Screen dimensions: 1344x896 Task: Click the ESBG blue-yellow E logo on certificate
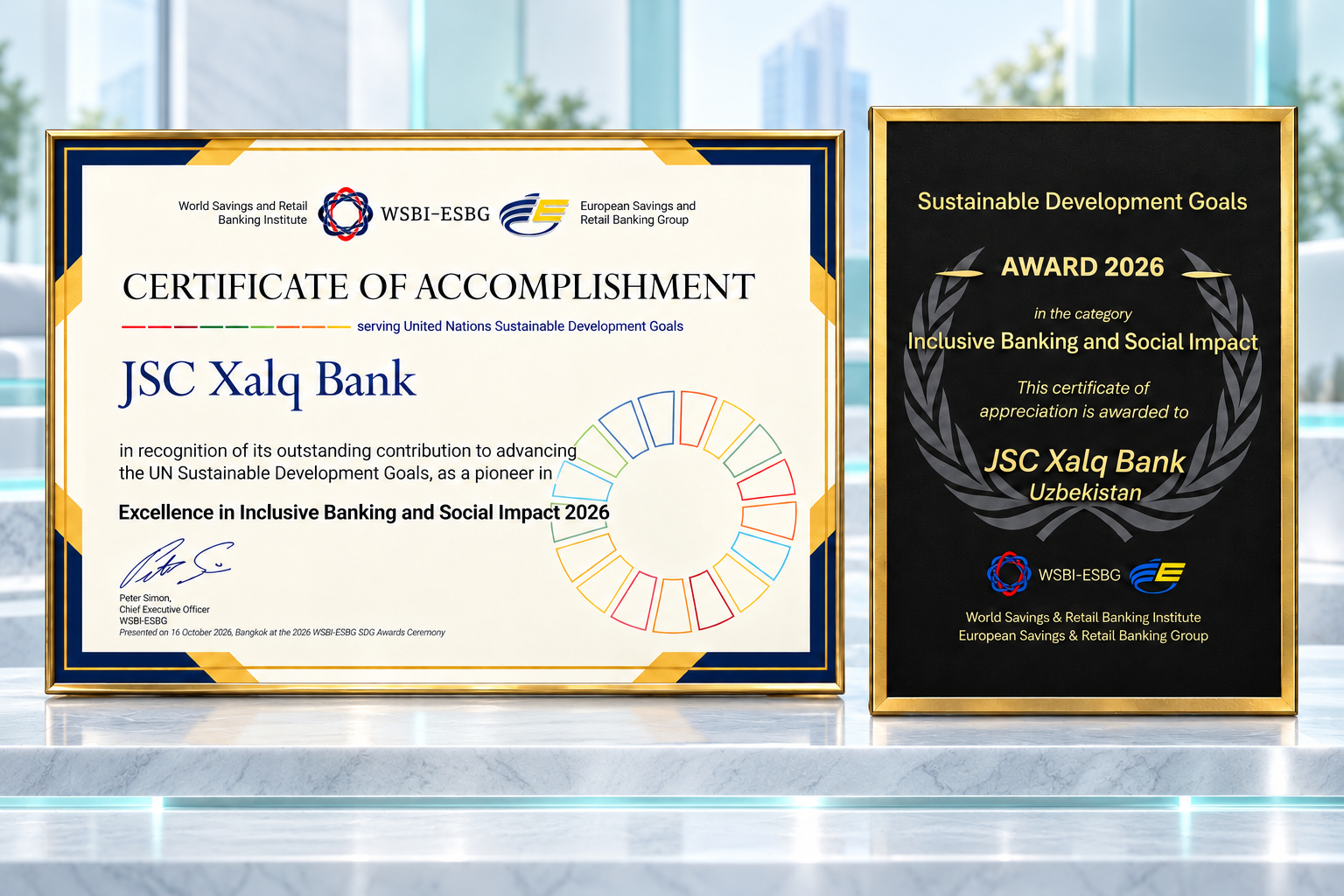[x=534, y=214]
